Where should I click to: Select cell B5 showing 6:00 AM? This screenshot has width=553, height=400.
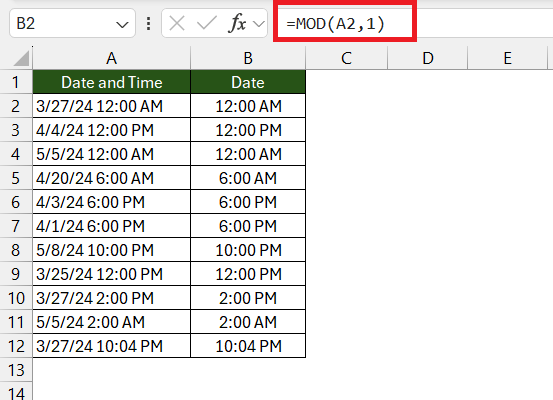click(x=248, y=178)
